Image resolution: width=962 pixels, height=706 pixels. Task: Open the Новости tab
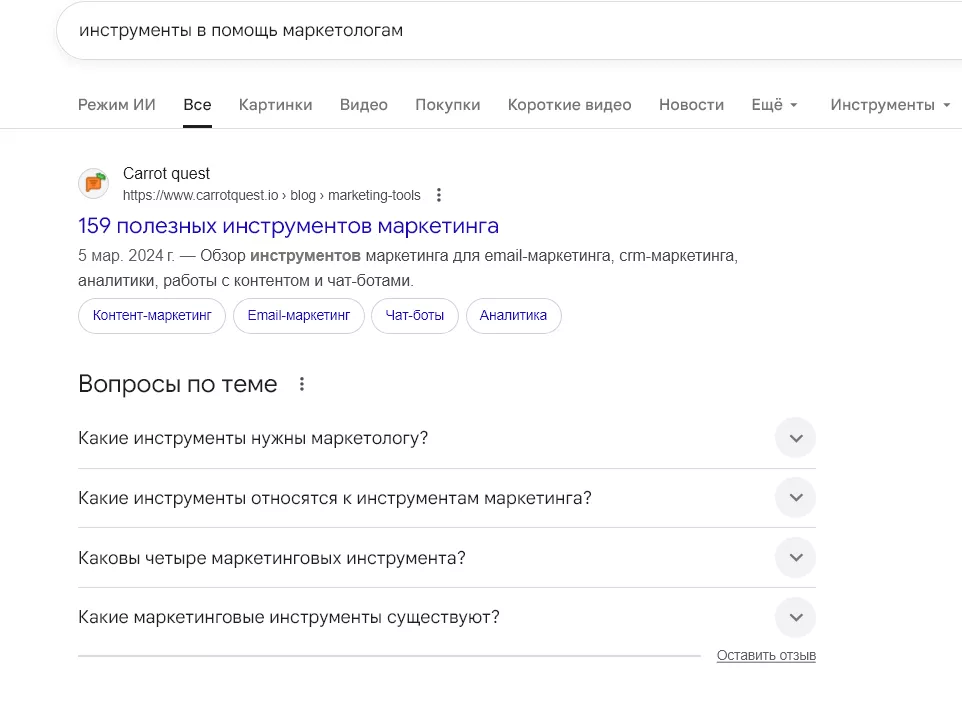(x=691, y=104)
